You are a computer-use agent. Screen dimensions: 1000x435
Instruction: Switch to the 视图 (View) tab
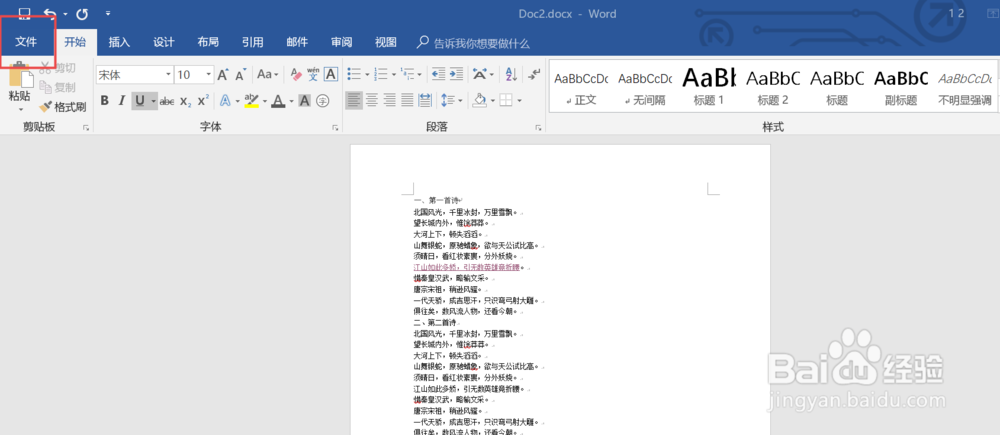pos(386,42)
